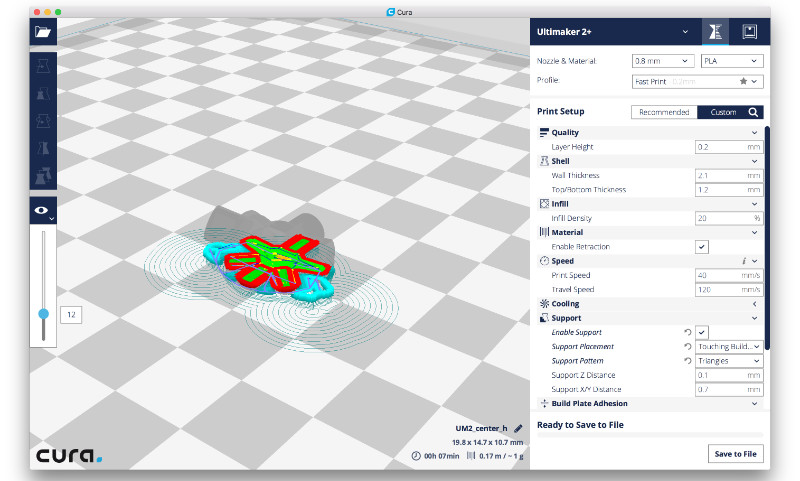800x481 pixels.
Task: Click the Material section icon
Action: 544,233
